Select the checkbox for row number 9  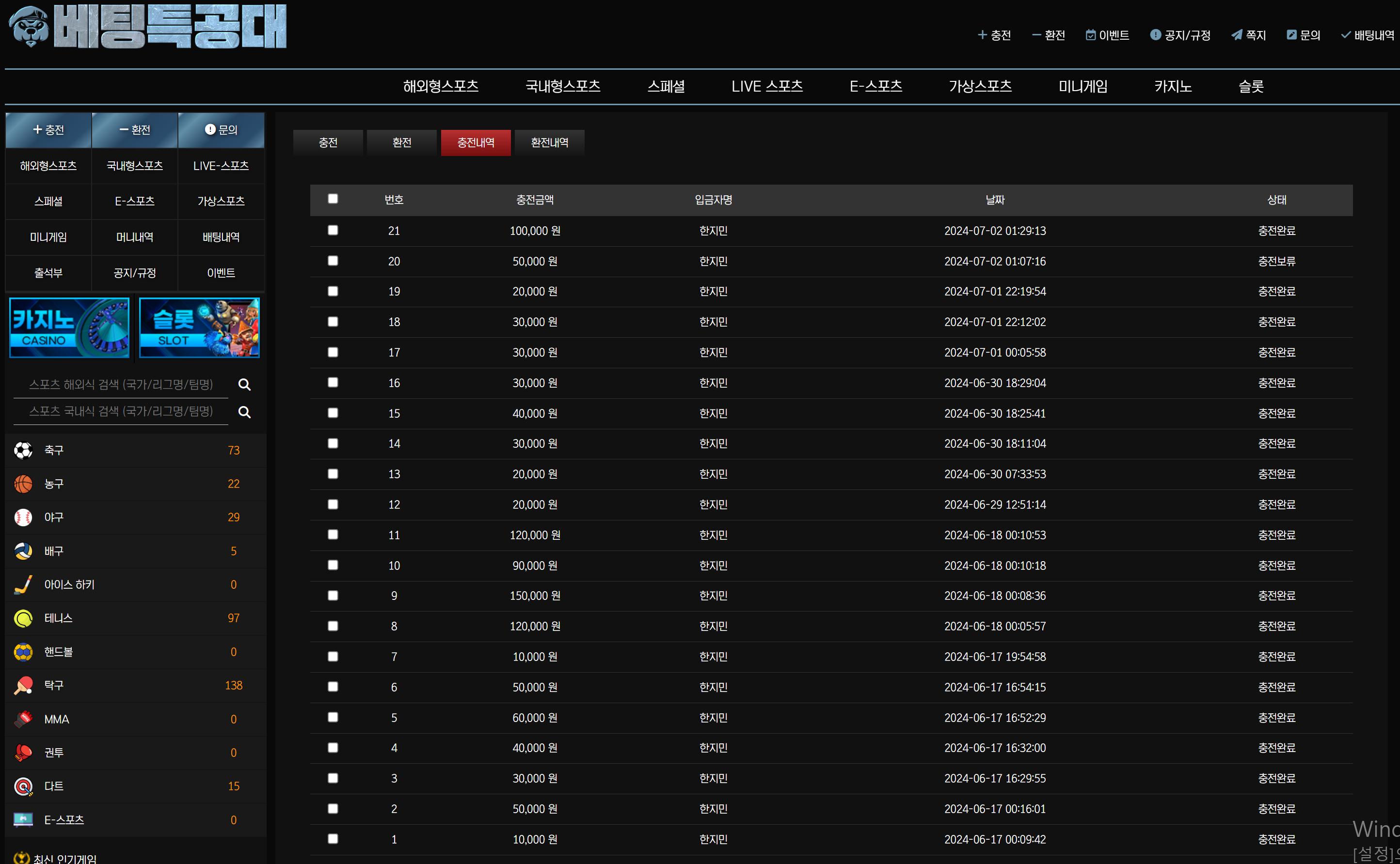coord(333,596)
